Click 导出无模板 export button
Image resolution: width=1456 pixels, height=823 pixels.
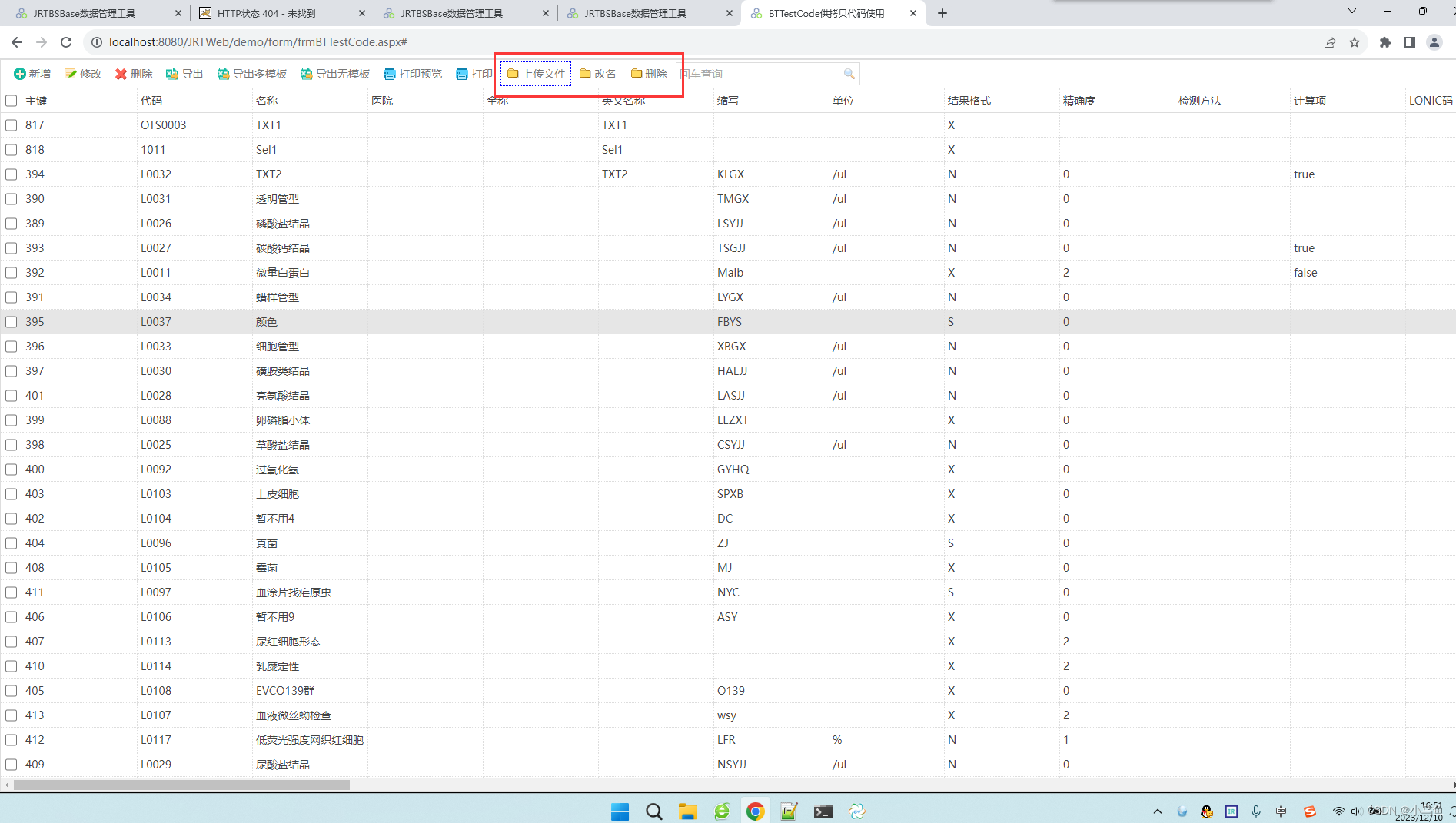point(335,74)
